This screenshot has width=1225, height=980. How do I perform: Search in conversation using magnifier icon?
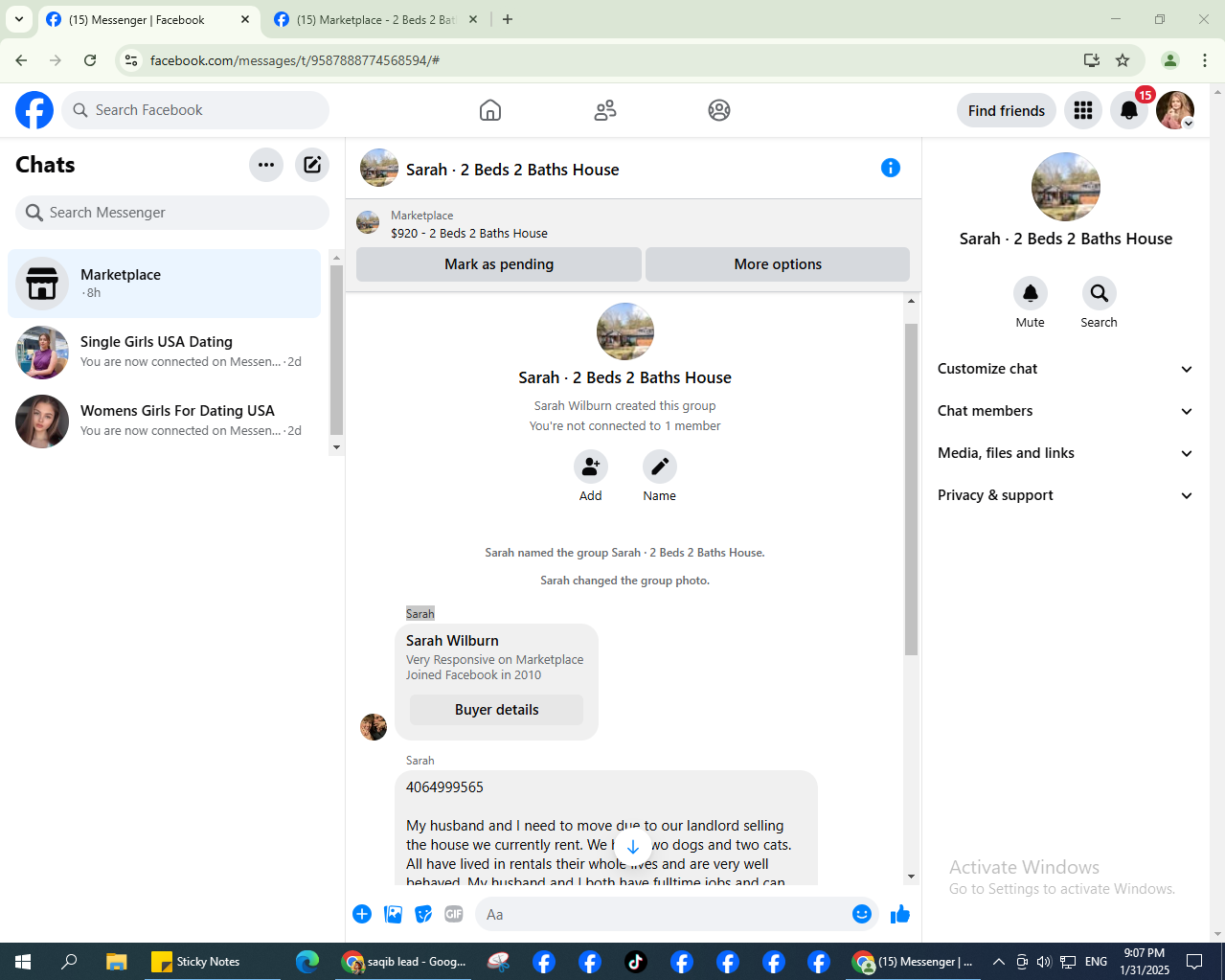[x=1100, y=293]
